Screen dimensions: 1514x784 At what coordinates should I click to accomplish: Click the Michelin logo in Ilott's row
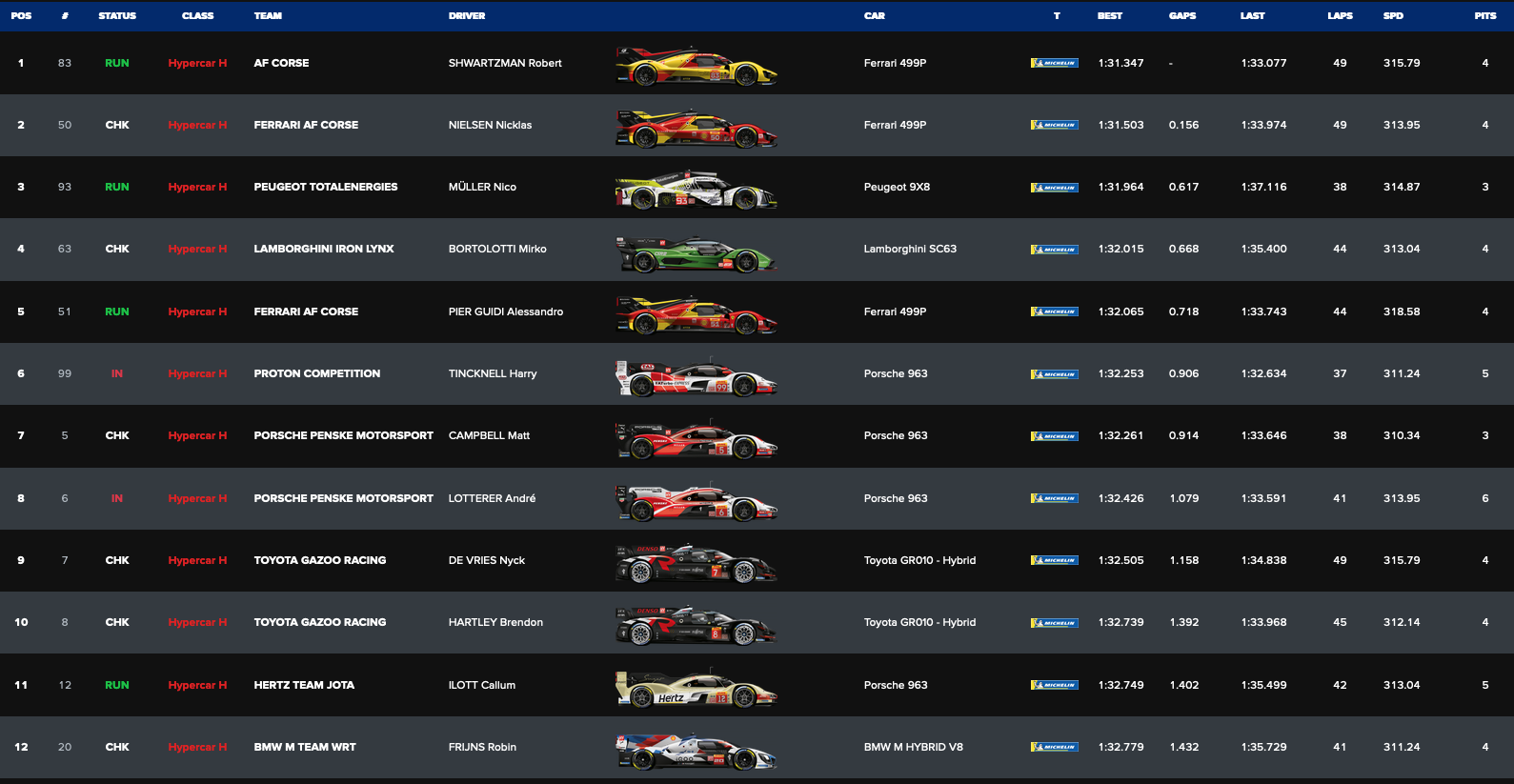point(1055,685)
